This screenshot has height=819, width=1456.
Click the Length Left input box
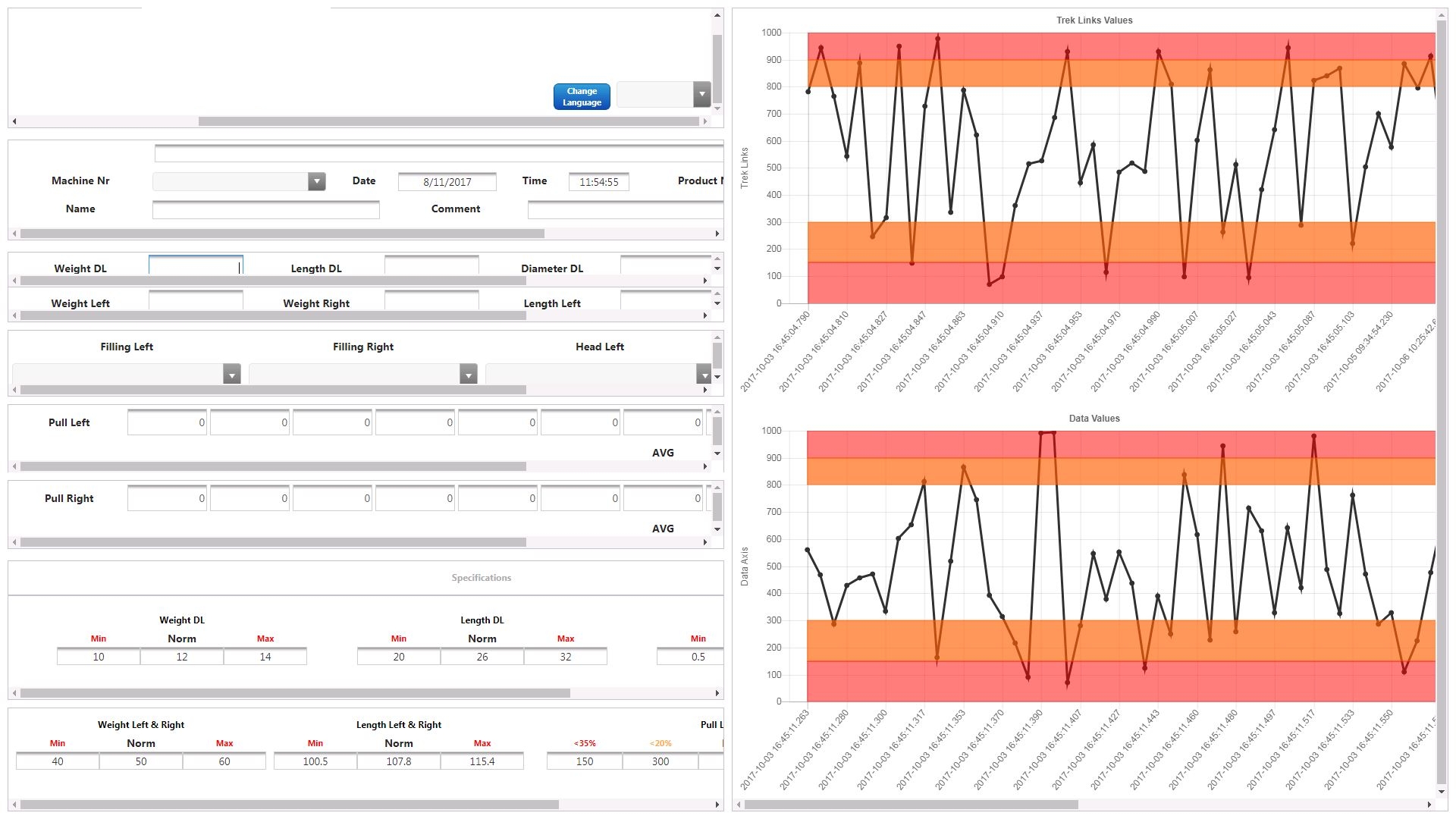pyautogui.click(x=666, y=300)
